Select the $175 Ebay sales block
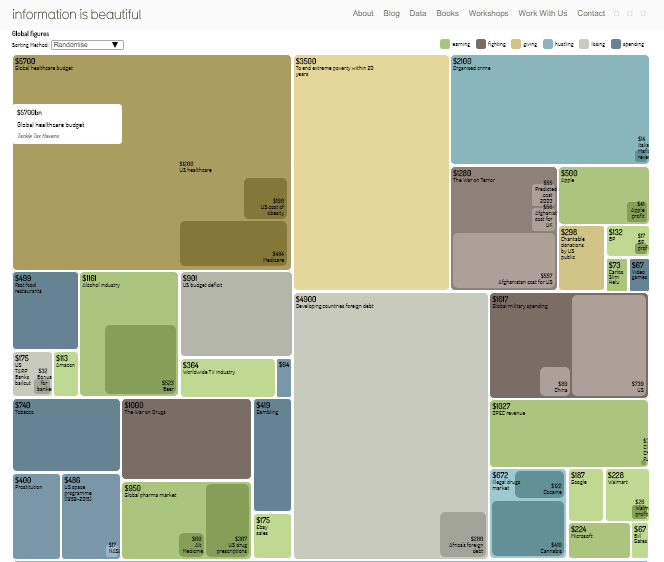This screenshot has width=664, height=562. coord(272,536)
